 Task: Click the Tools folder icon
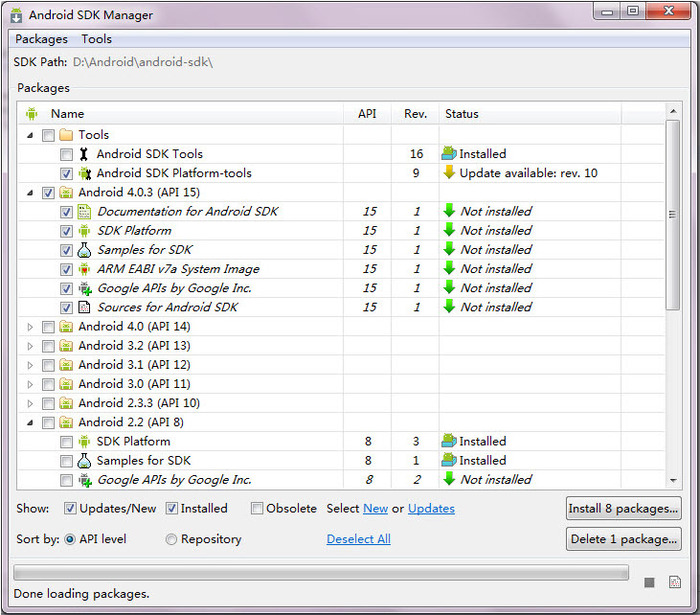66,135
